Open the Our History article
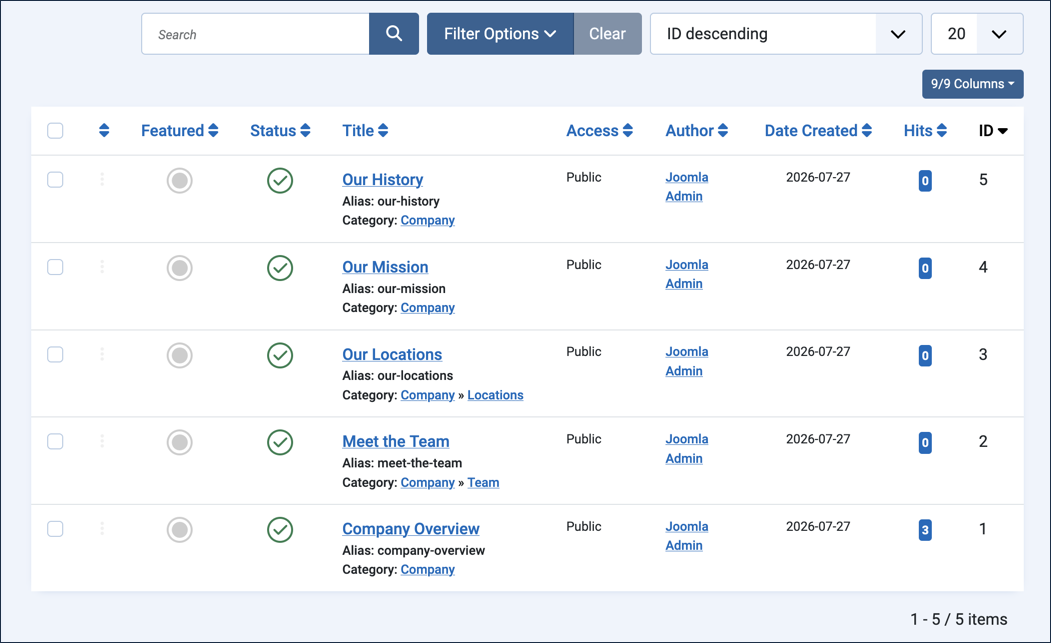 point(383,180)
